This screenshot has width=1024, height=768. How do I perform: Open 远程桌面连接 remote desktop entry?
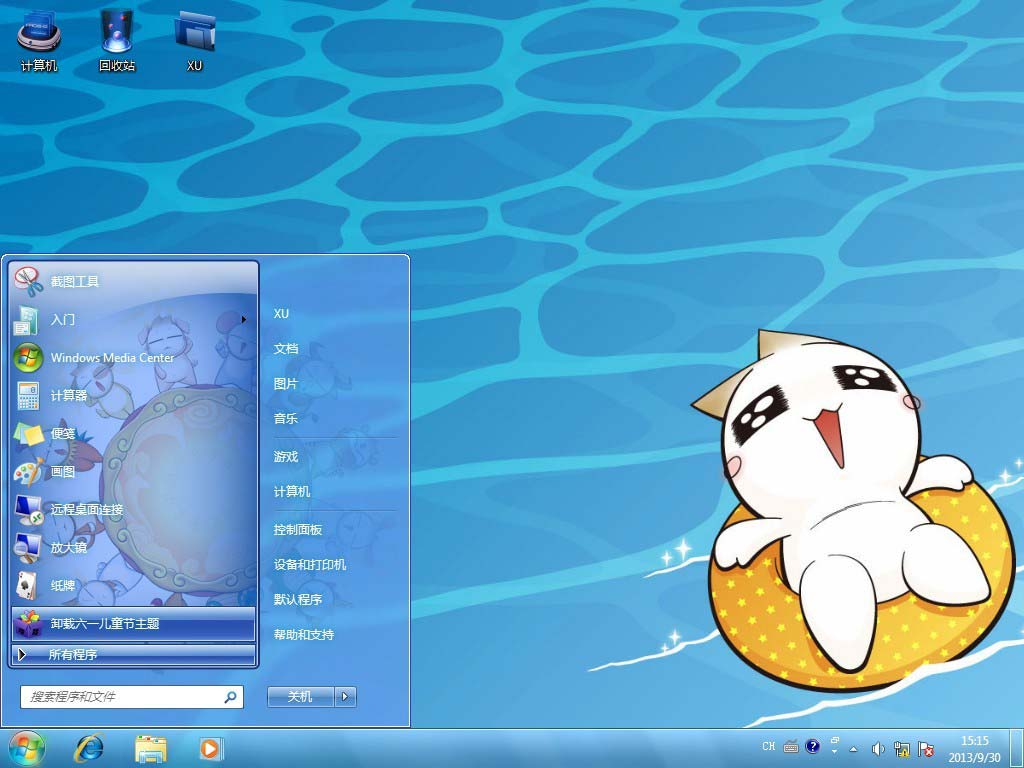(x=87, y=509)
